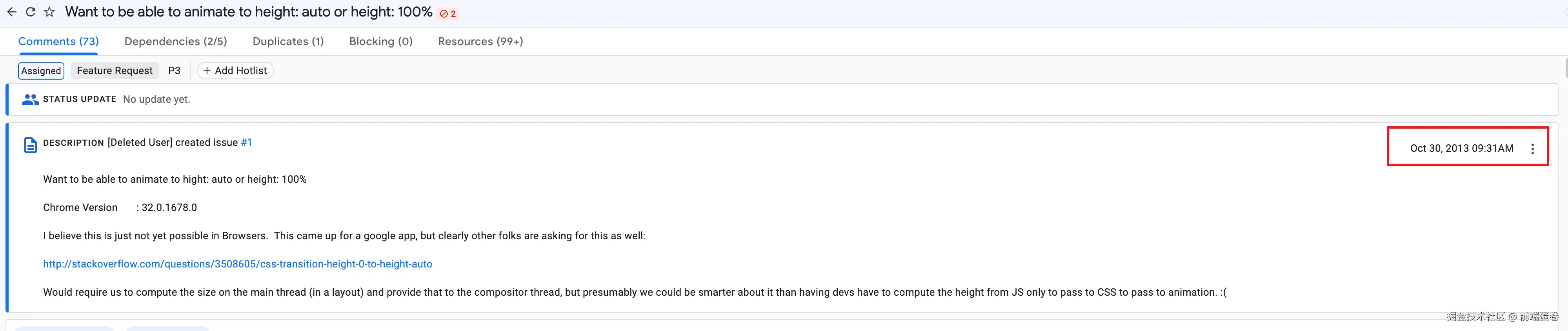The width and height of the screenshot is (1568, 331).
Task: Star this issue with the star icon
Action: [49, 12]
